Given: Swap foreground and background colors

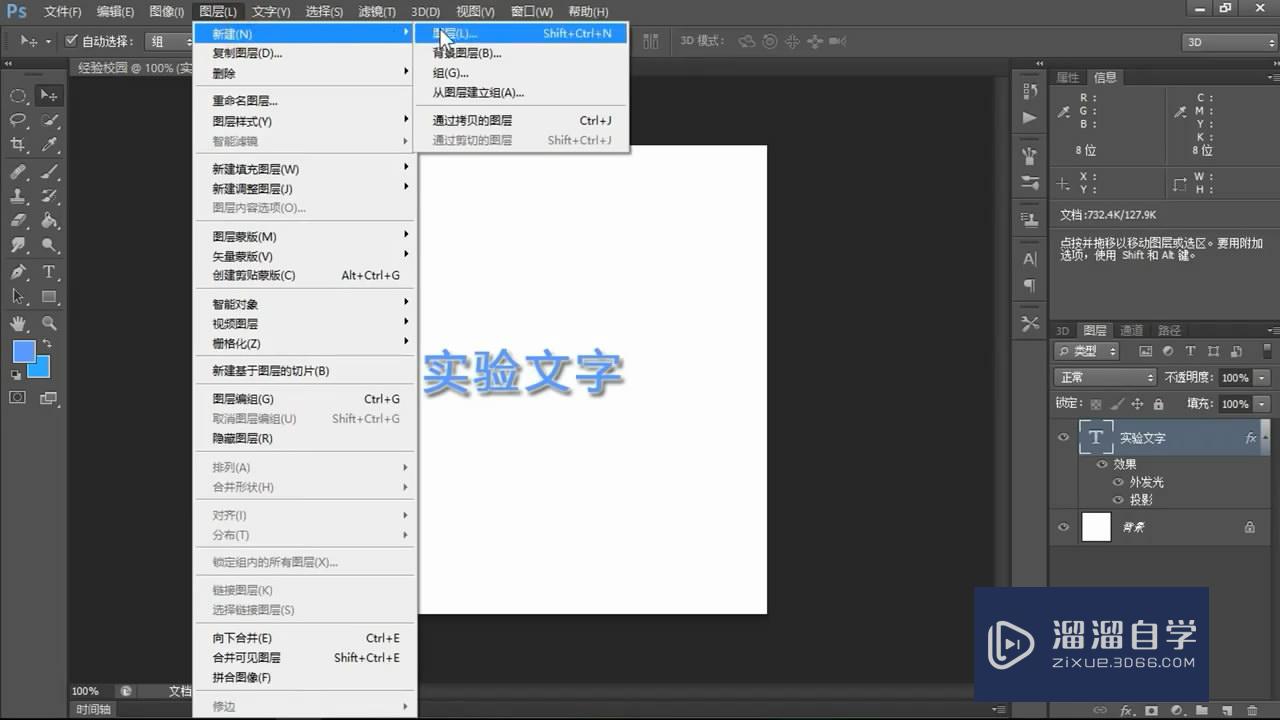Looking at the screenshot, I should (47, 344).
